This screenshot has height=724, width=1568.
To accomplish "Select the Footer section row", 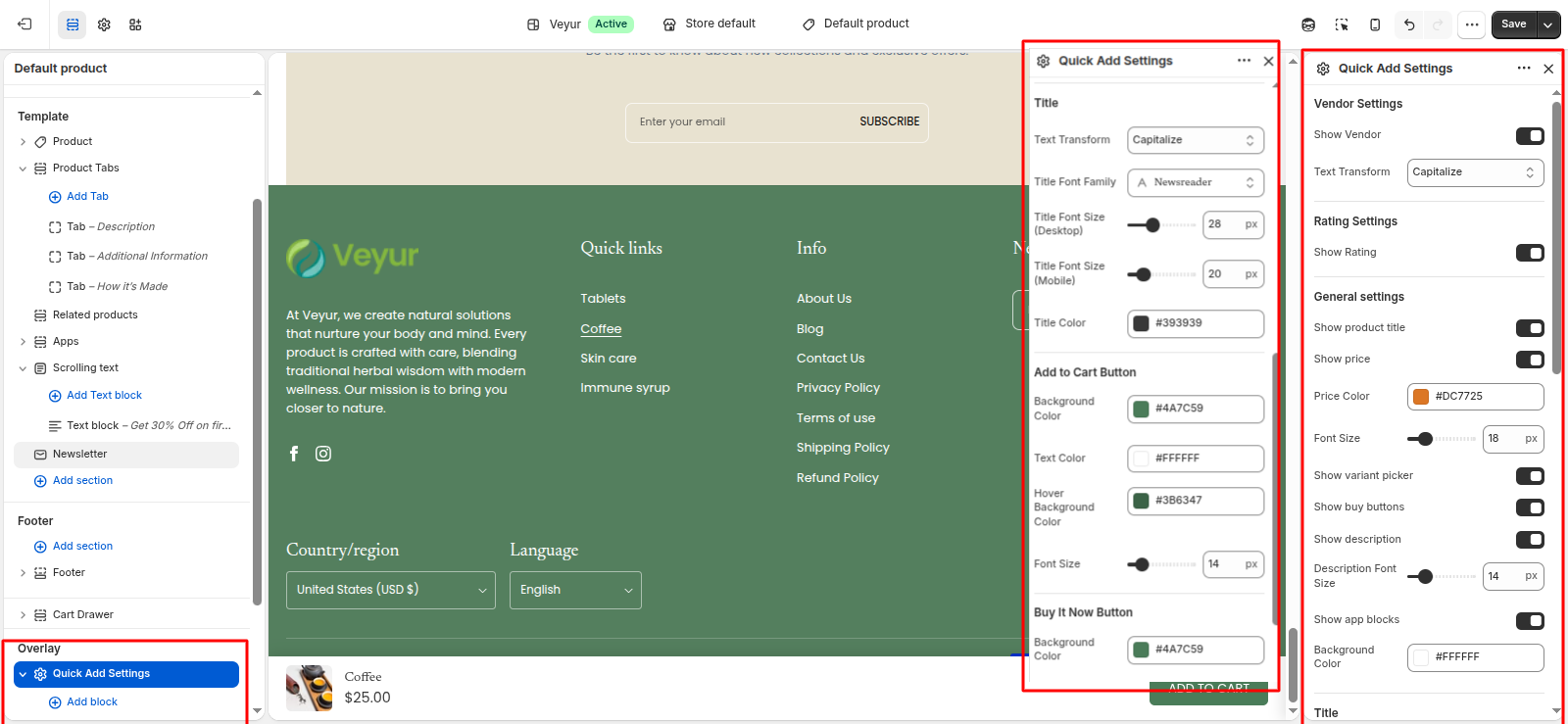I will (126, 573).
